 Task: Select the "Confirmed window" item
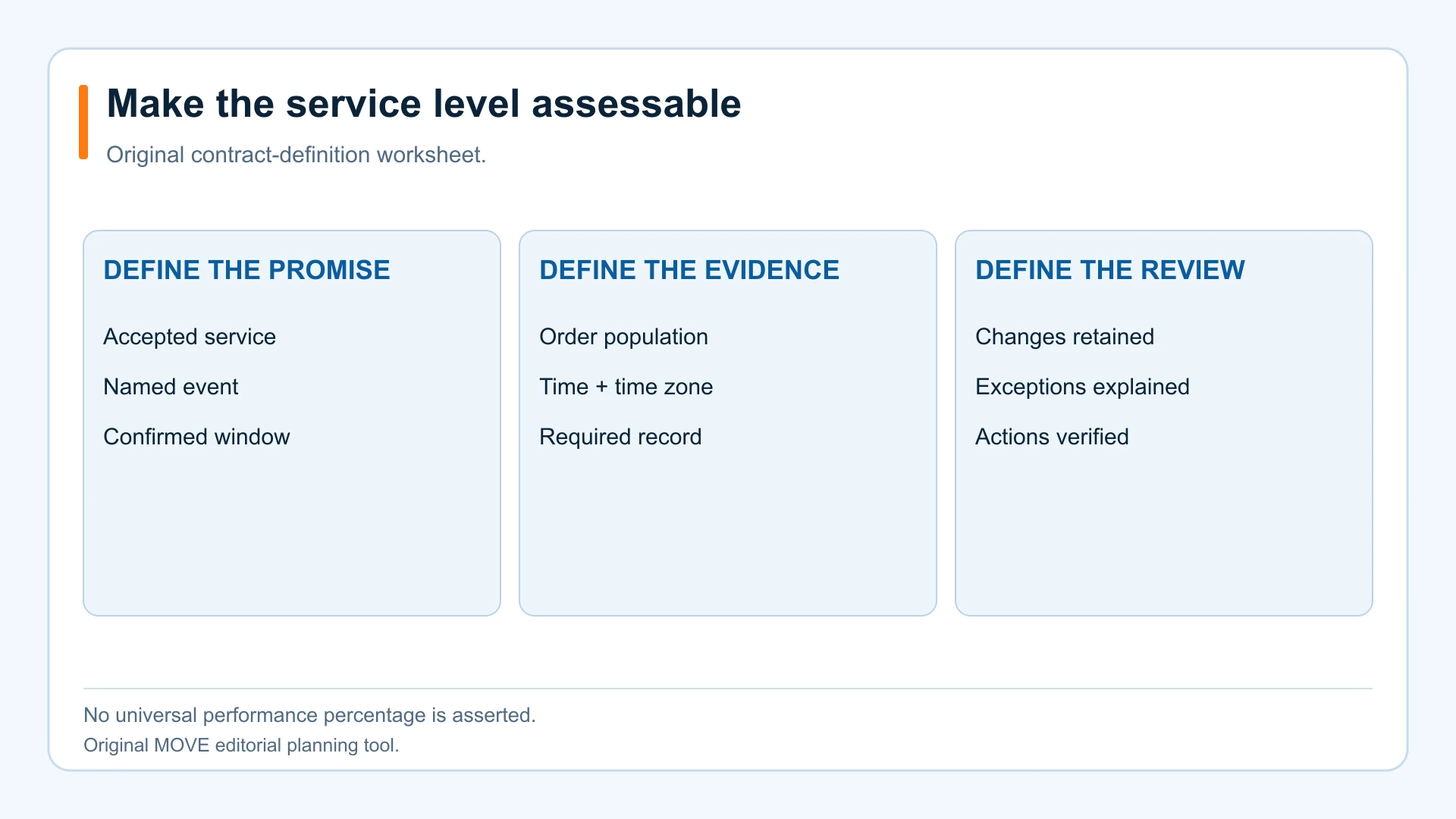point(196,437)
